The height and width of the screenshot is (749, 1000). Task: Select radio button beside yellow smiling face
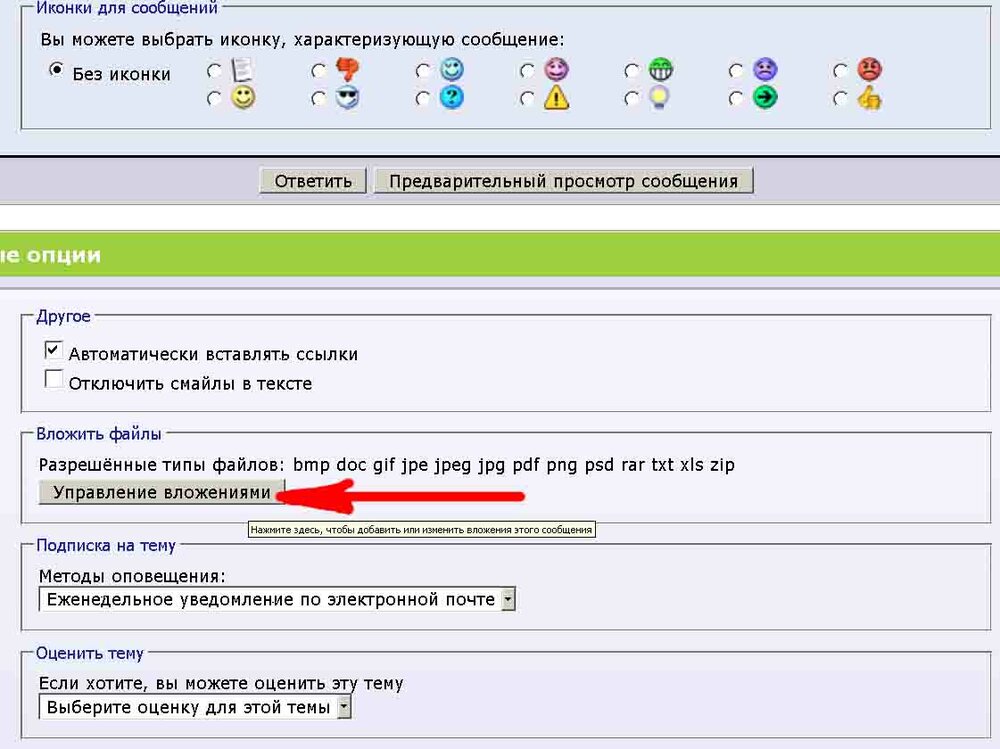pyautogui.click(x=214, y=99)
